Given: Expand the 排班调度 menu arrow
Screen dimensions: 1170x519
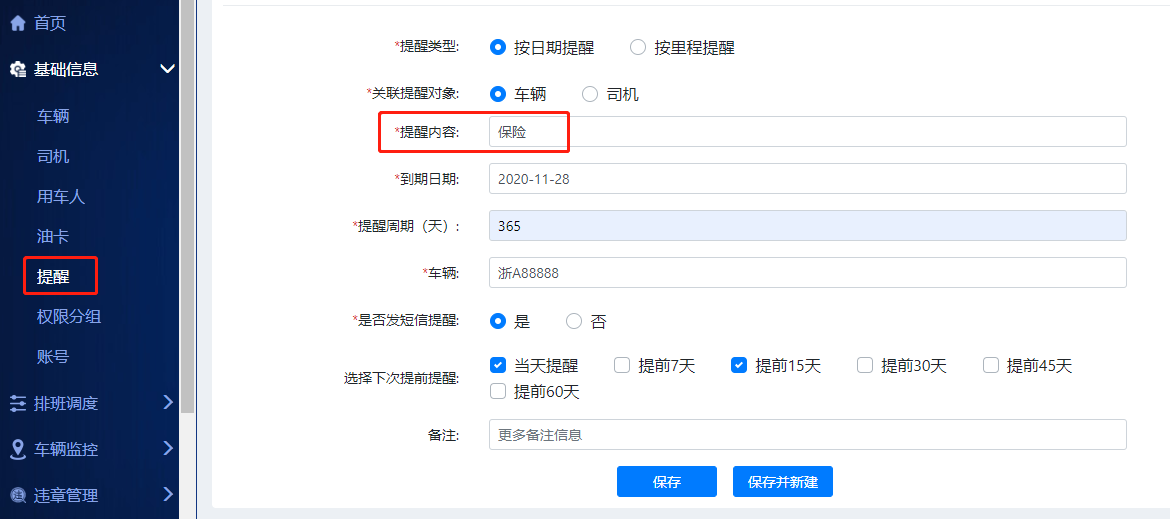Looking at the screenshot, I should (x=167, y=403).
